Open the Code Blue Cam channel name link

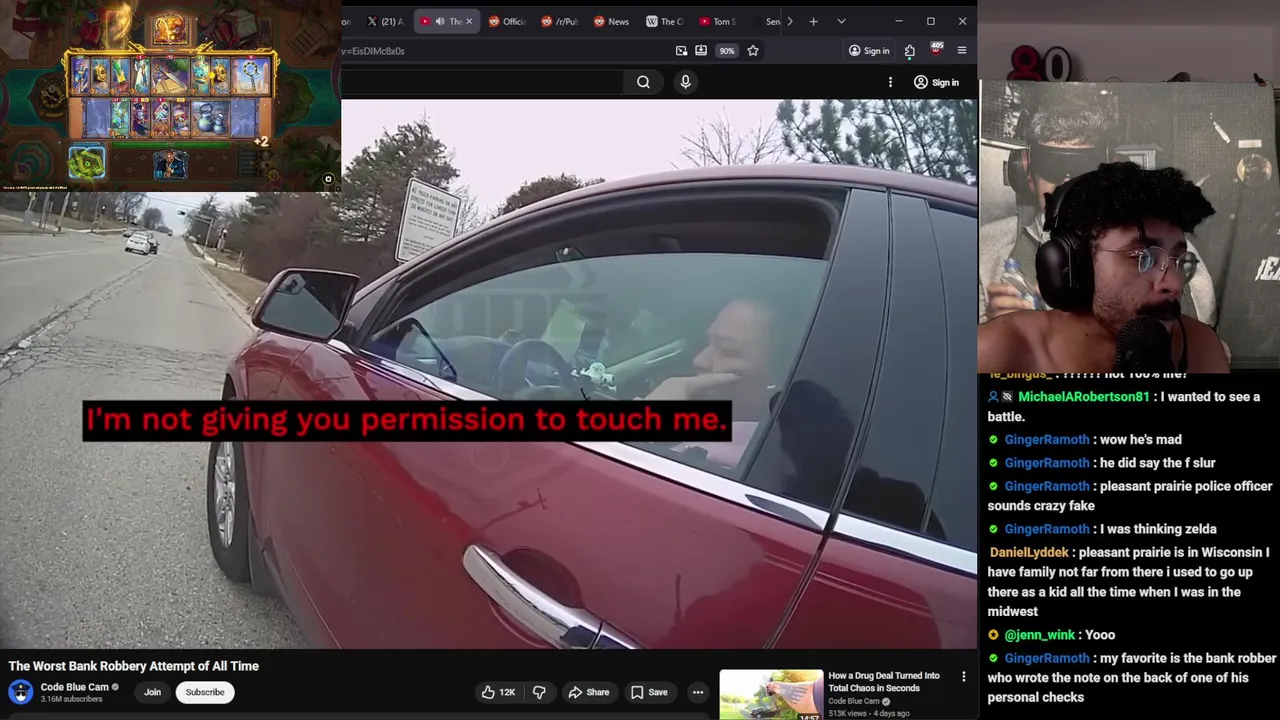74,687
